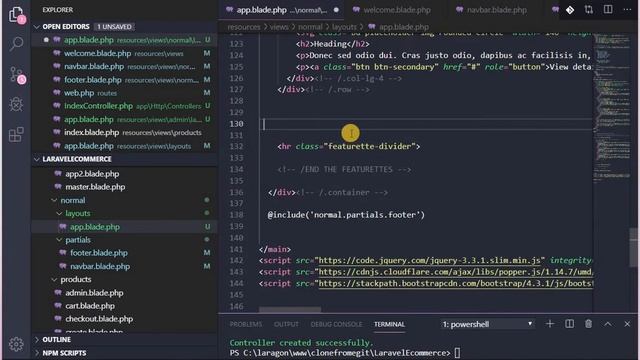Open index.blade.php in Open Editors

point(124,132)
